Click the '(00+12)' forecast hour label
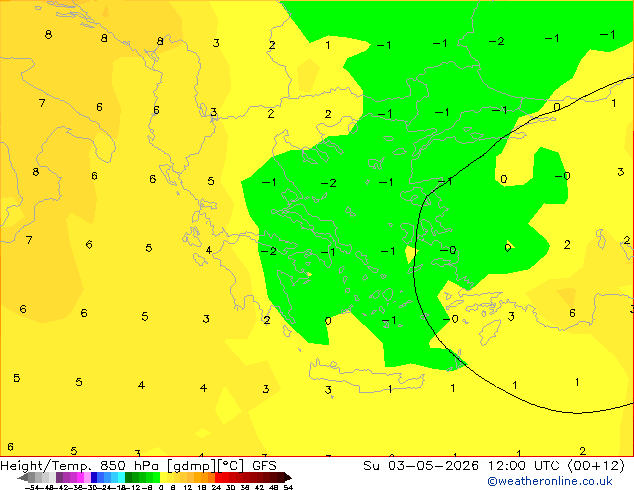The height and width of the screenshot is (490, 634). coord(596,466)
